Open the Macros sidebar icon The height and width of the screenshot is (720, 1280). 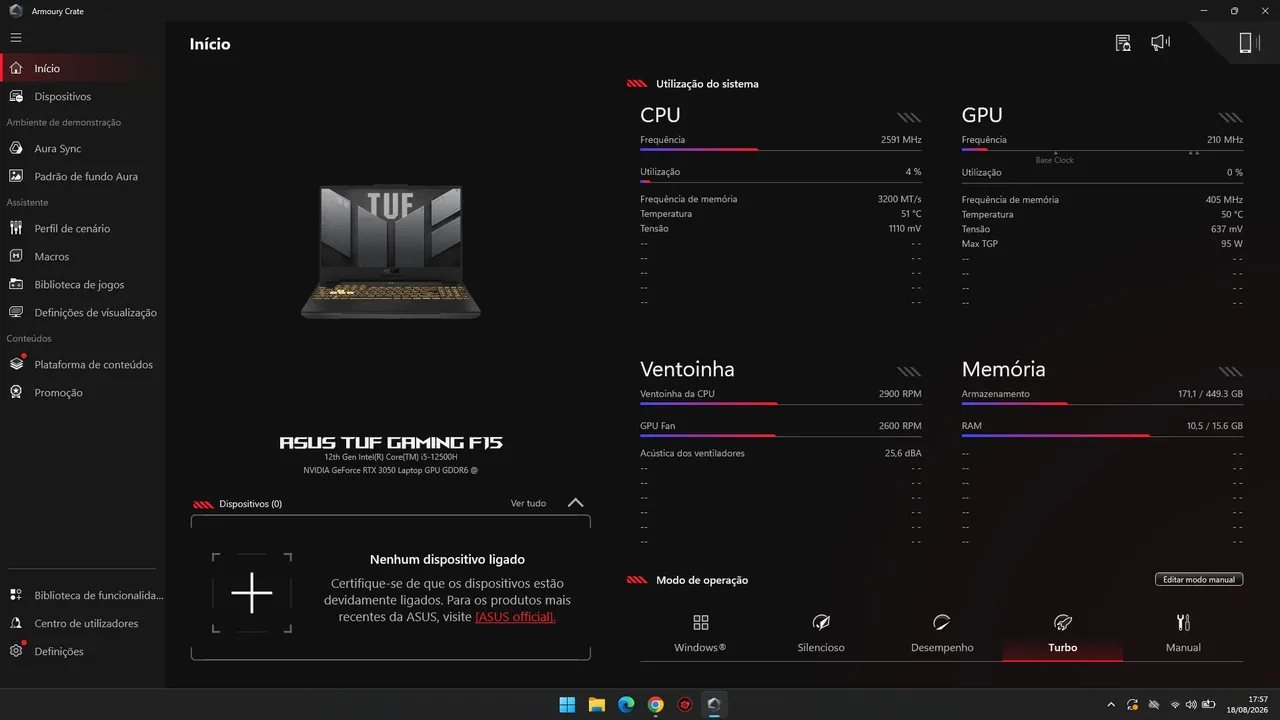(16, 256)
